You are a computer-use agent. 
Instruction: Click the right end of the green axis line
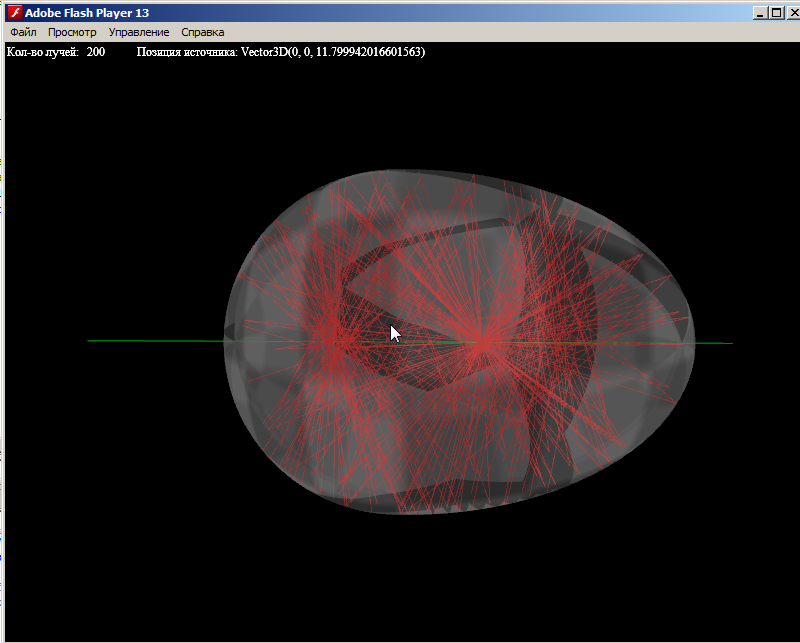point(730,343)
